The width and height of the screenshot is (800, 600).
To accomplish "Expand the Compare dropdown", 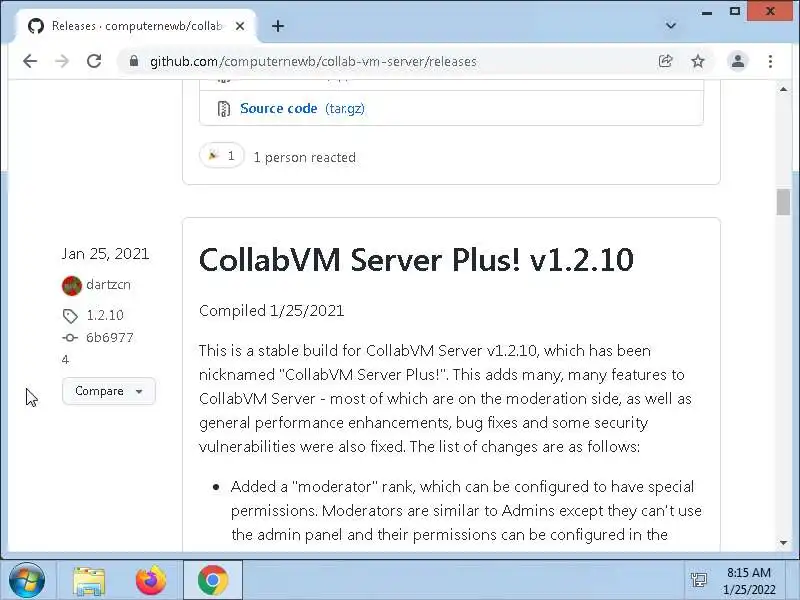I will [x=108, y=391].
